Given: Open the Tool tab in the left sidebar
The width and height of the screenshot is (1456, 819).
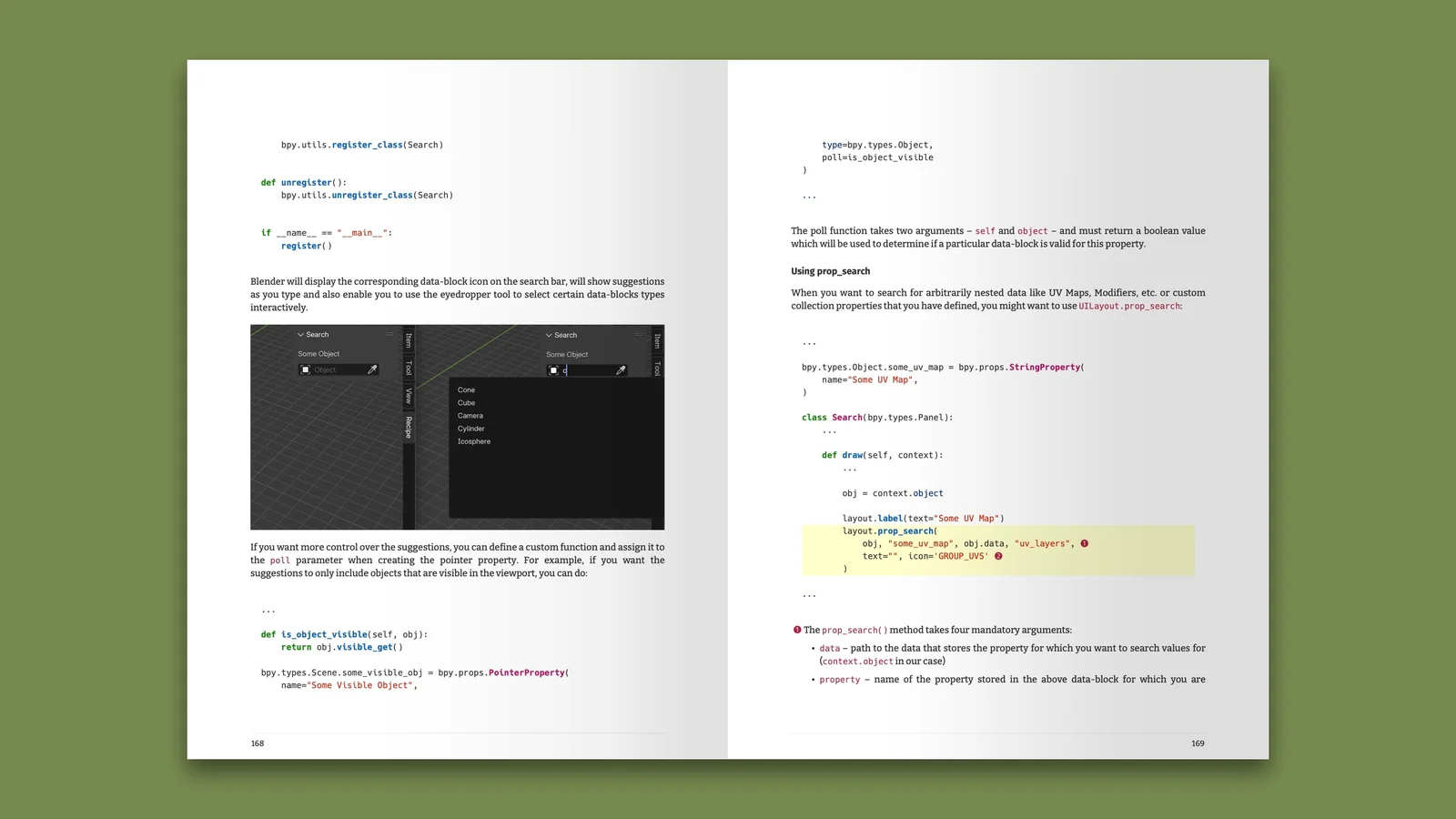Looking at the screenshot, I should click(x=408, y=369).
